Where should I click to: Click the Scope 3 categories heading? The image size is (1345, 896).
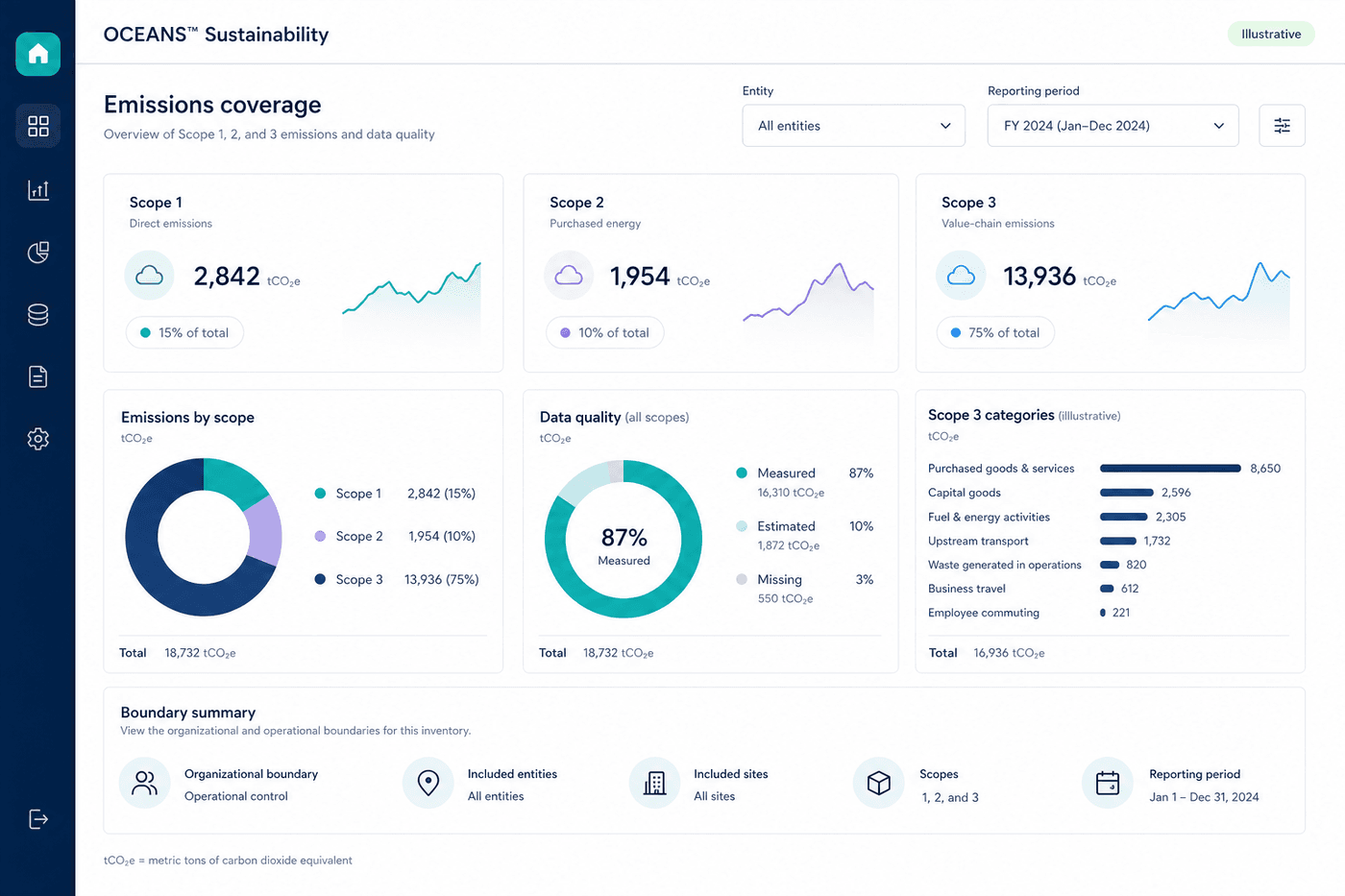click(991, 415)
